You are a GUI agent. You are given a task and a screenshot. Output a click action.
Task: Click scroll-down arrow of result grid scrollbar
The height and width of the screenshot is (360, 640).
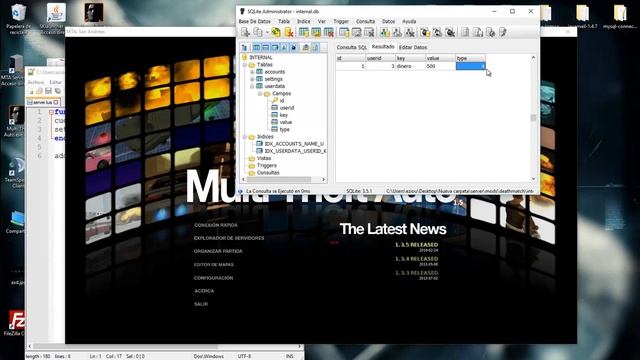[533, 179]
